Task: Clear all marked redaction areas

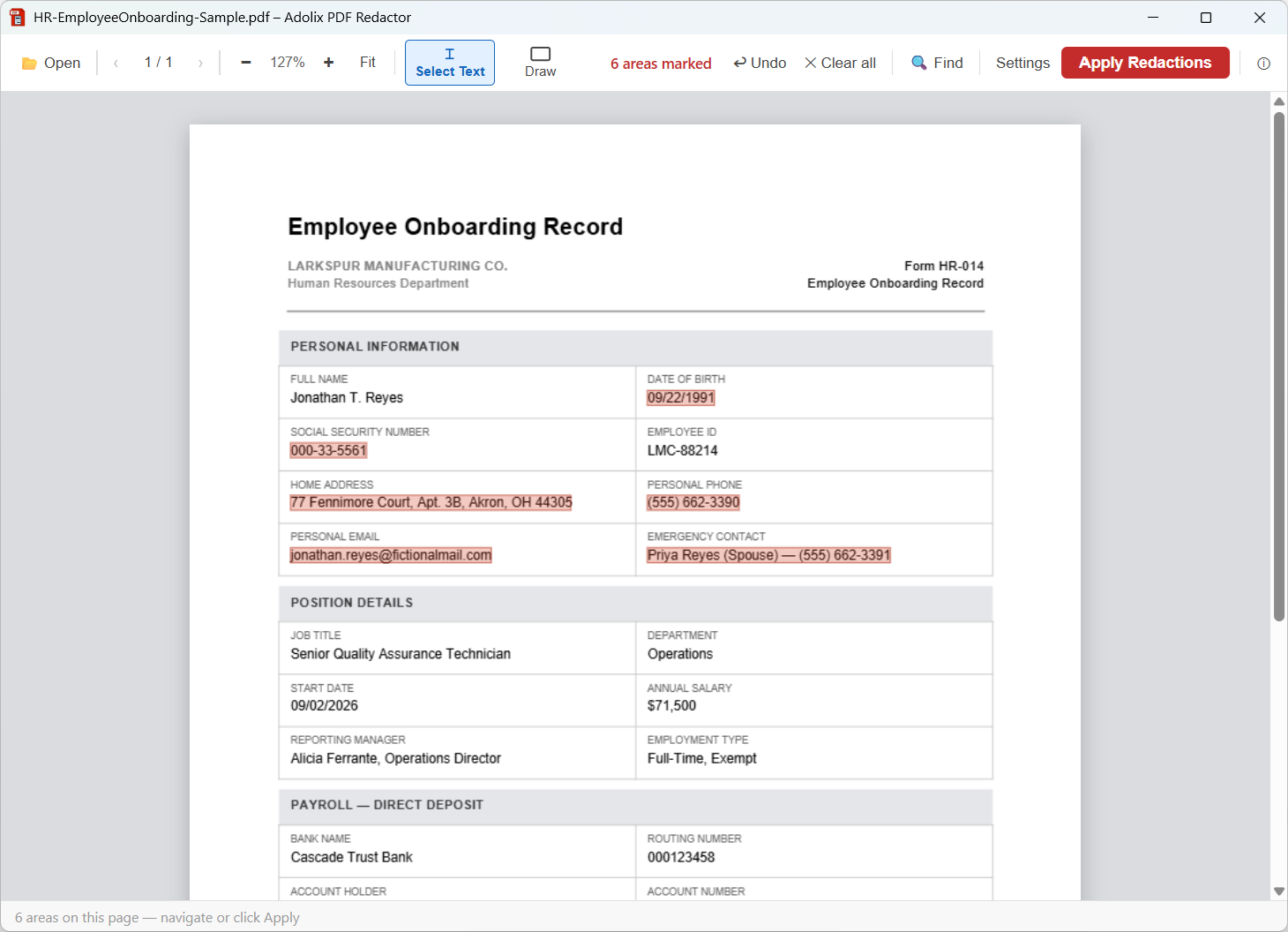Action: click(x=840, y=63)
